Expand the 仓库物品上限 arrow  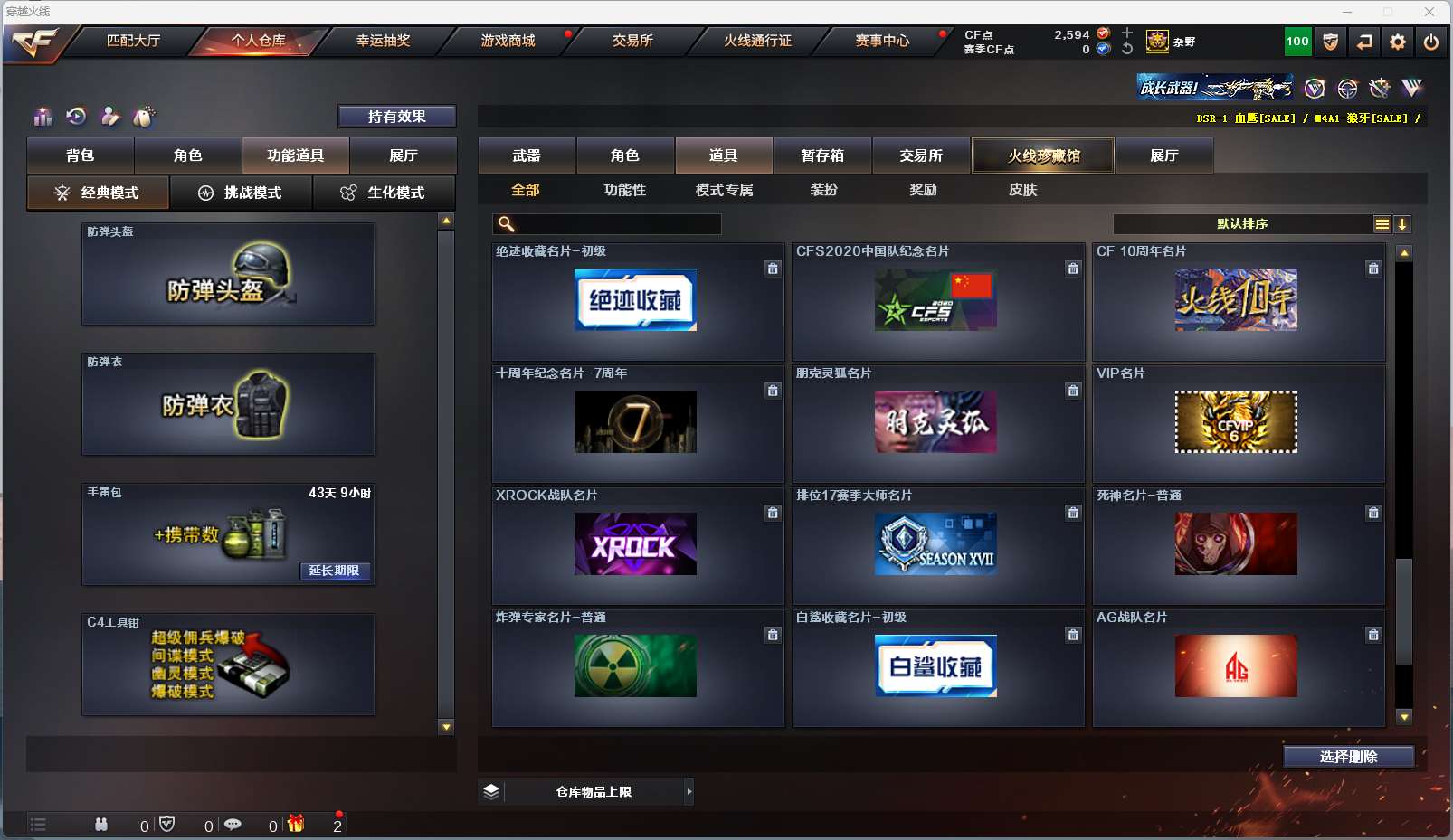[x=689, y=791]
